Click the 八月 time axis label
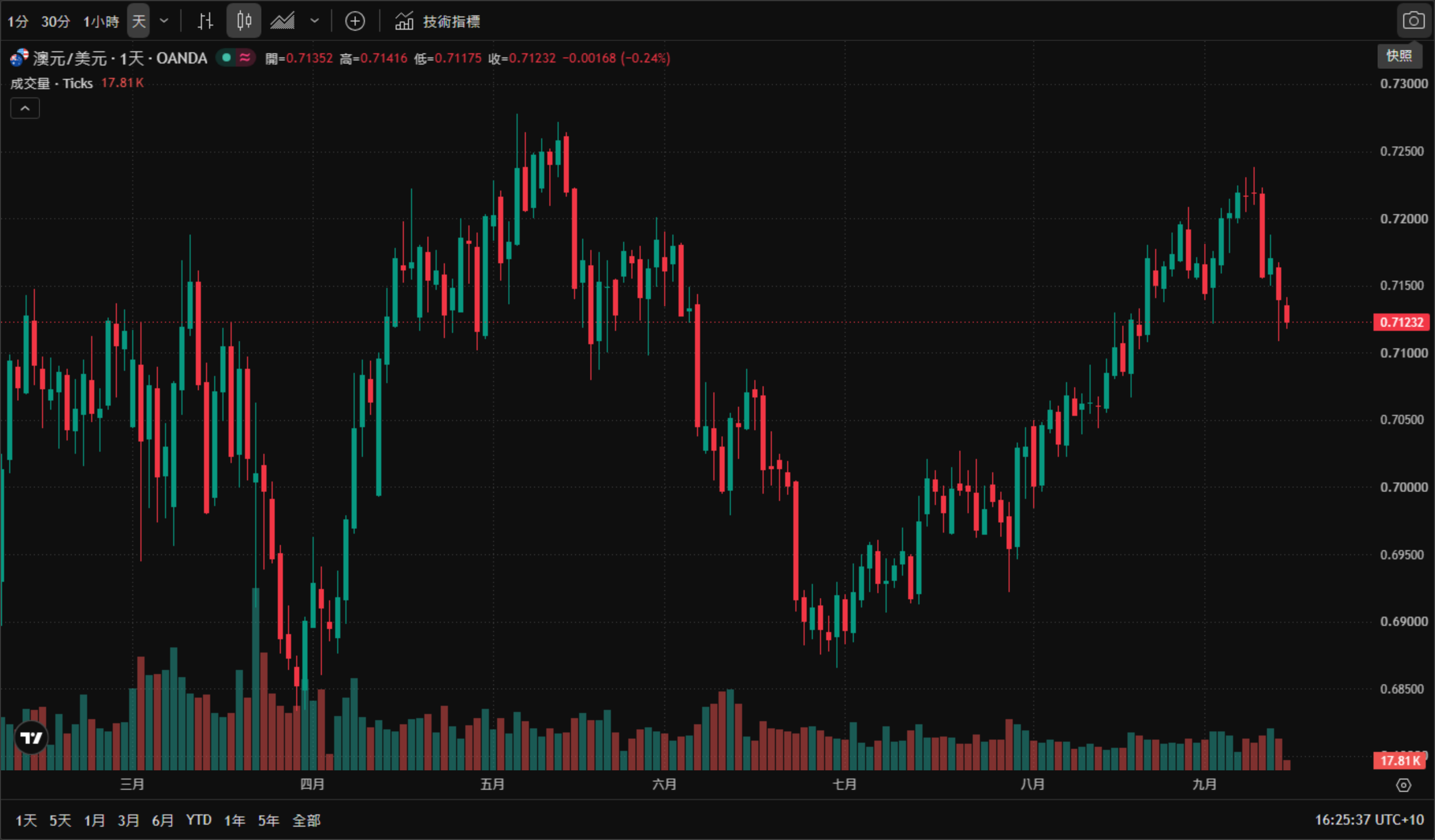1435x840 pixels. 1032,784
